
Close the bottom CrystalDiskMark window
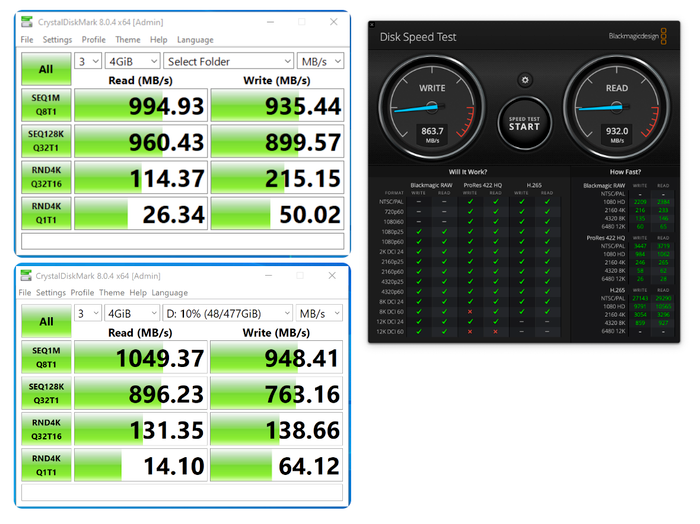coord(332,275)
